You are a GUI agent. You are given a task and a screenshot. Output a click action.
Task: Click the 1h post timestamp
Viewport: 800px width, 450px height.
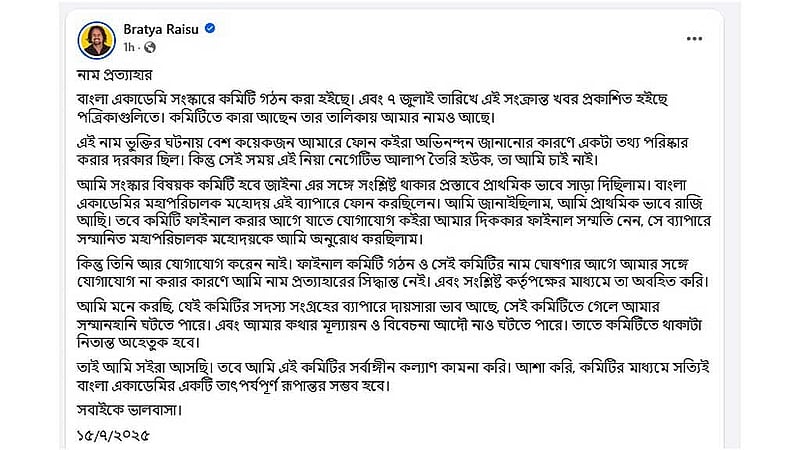click(129, 47)
